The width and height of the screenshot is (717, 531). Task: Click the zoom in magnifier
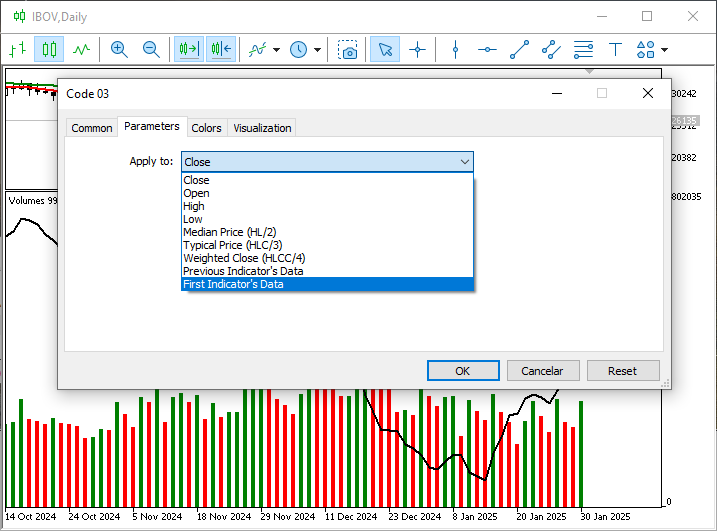(x=119, y=49)
